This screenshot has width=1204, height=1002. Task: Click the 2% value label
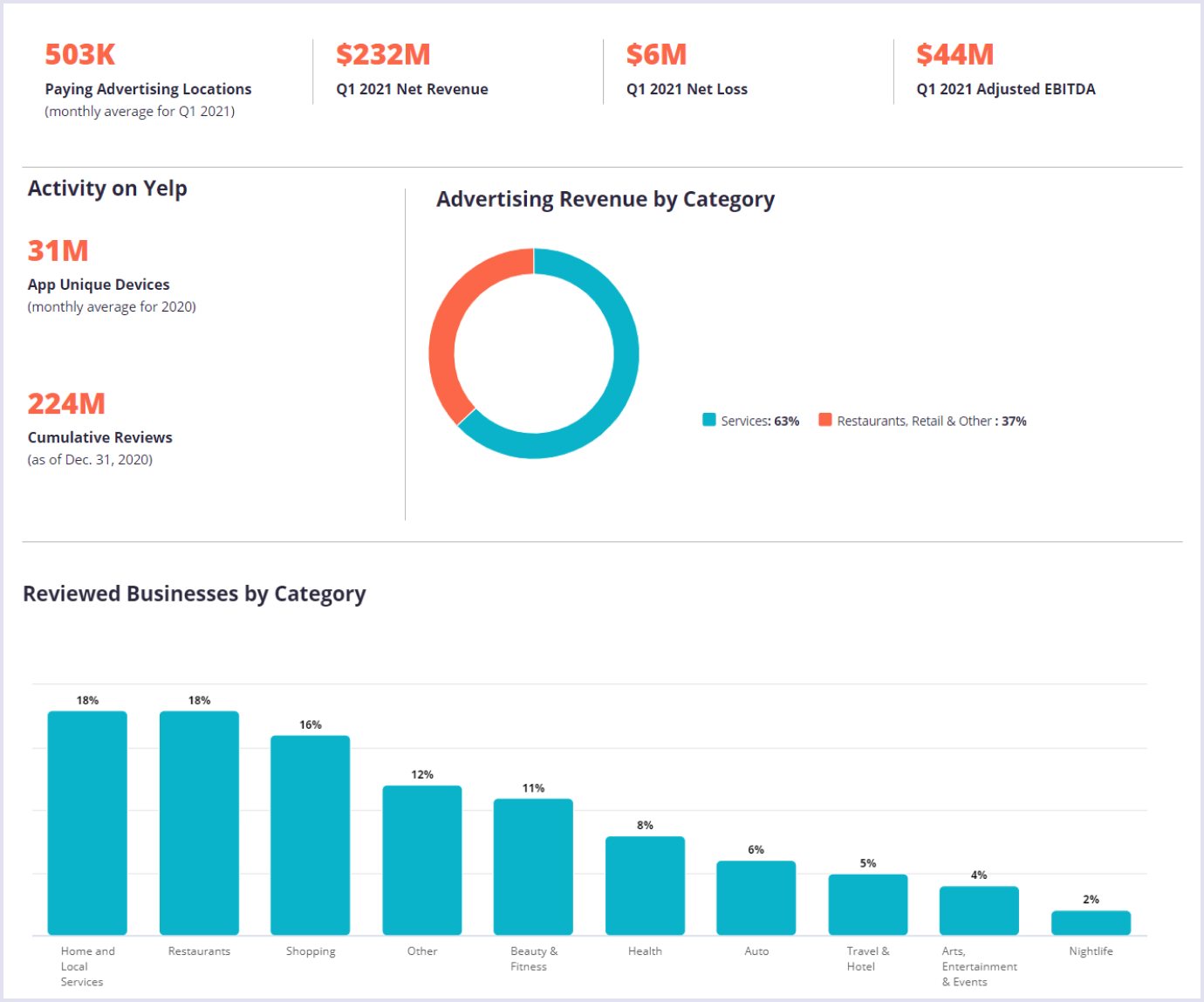click(x=1091, y=900)
